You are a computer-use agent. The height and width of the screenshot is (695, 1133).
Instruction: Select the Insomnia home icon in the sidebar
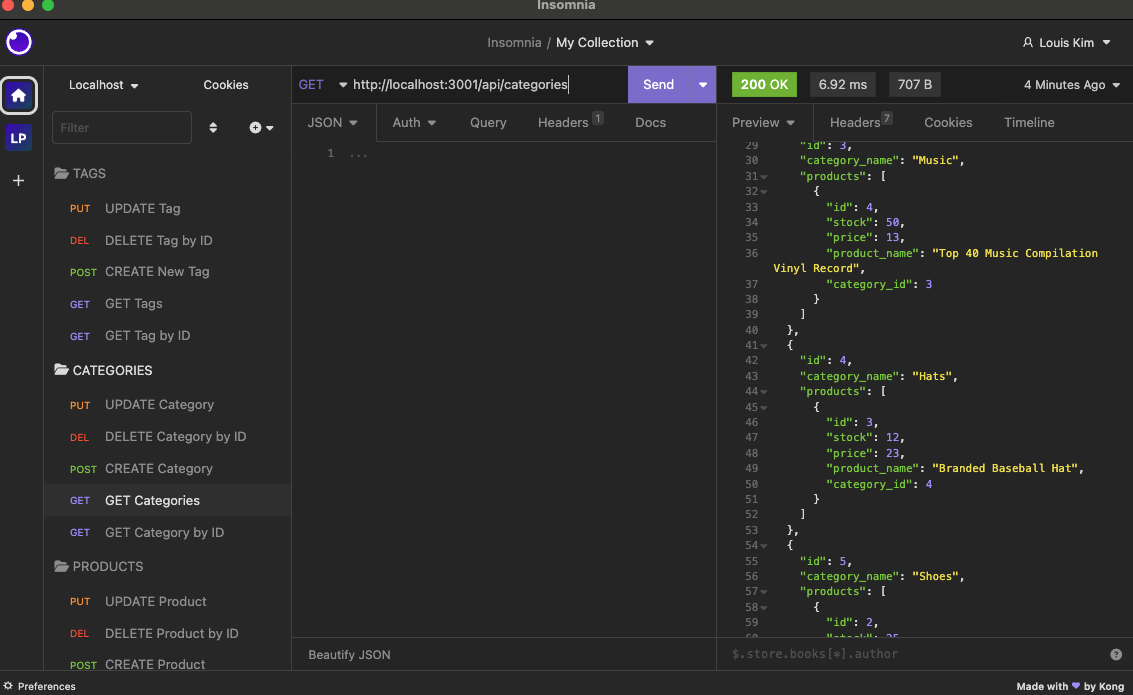(18, 94)
